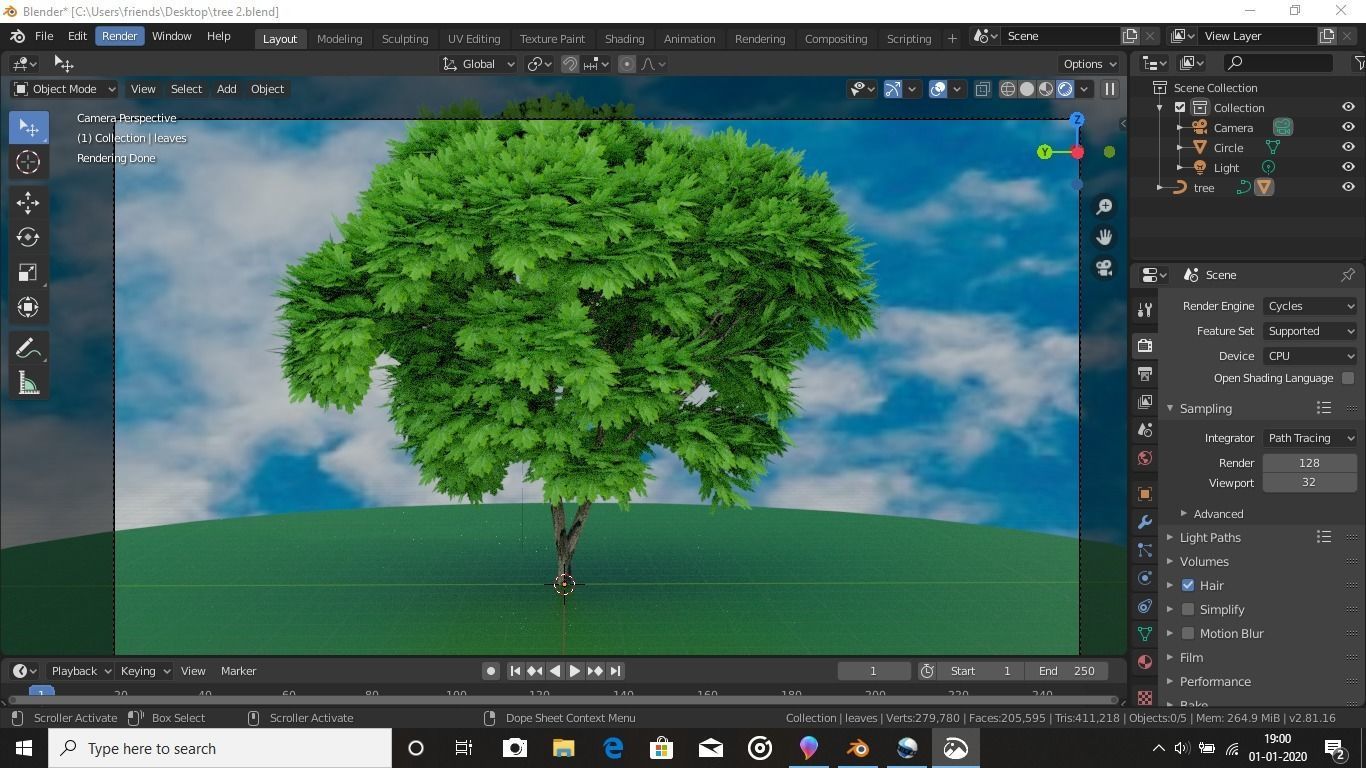Pin the properties editor with pin icon

point(1348,274)
